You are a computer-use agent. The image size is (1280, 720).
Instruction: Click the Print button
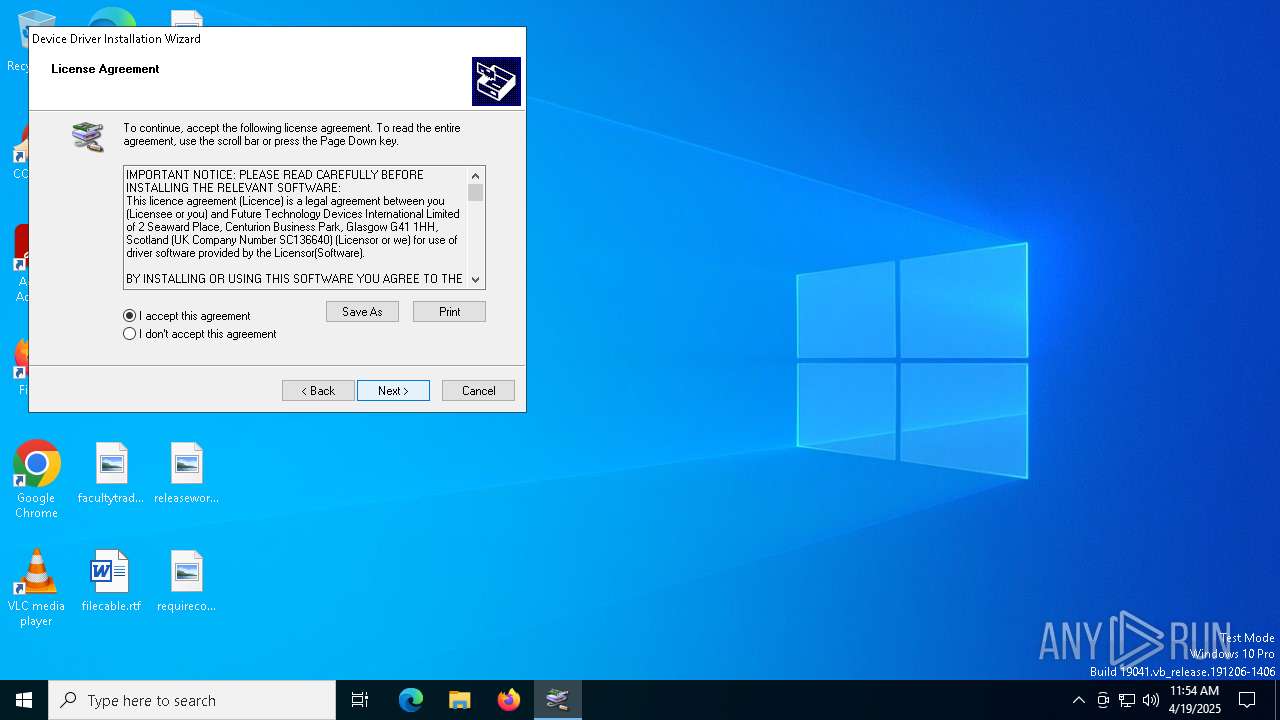click(x=449, y=312)
